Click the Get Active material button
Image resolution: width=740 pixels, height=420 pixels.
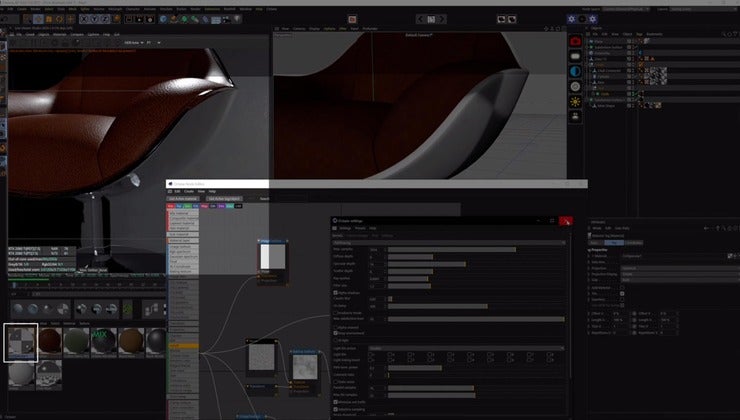point(183,199)
